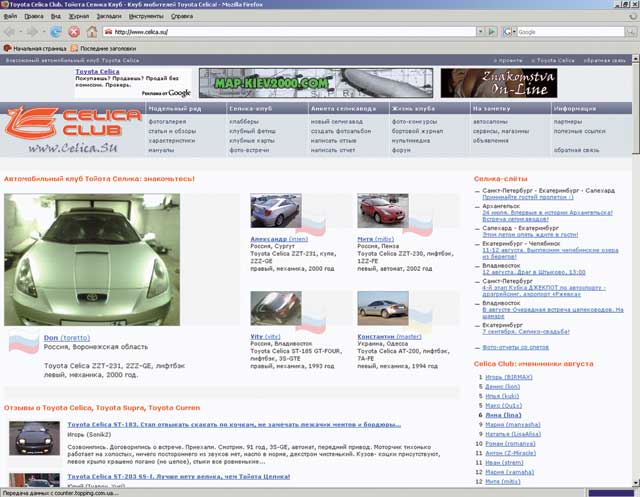Go to the Home page icon
This screenshot has height=497, width=640.
pyautogui.click(x=92, y=32)
